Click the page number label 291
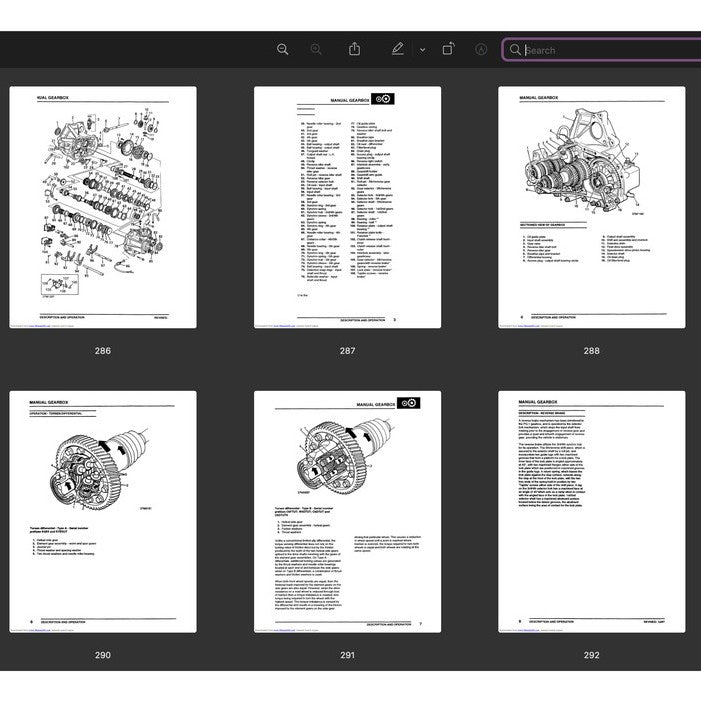This screenshot has height=701, width=701. [347, 656]
